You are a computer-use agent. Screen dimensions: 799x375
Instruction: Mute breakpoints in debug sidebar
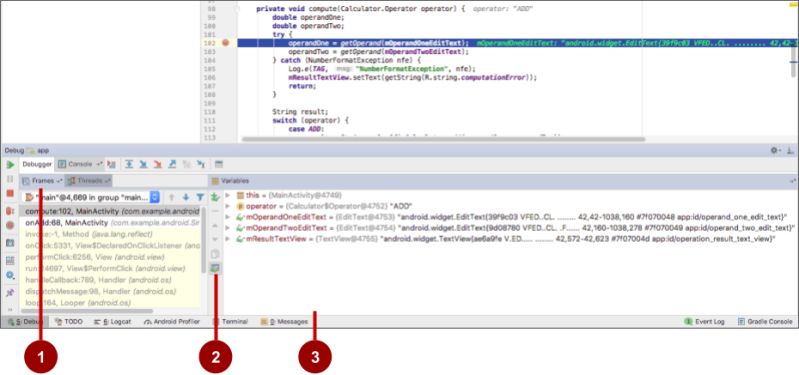click(10, 225)
